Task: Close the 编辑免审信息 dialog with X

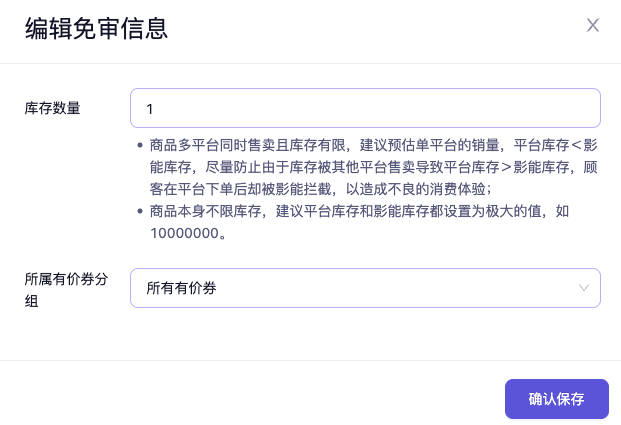Action: pyautogui.click(x=593, y=26)
